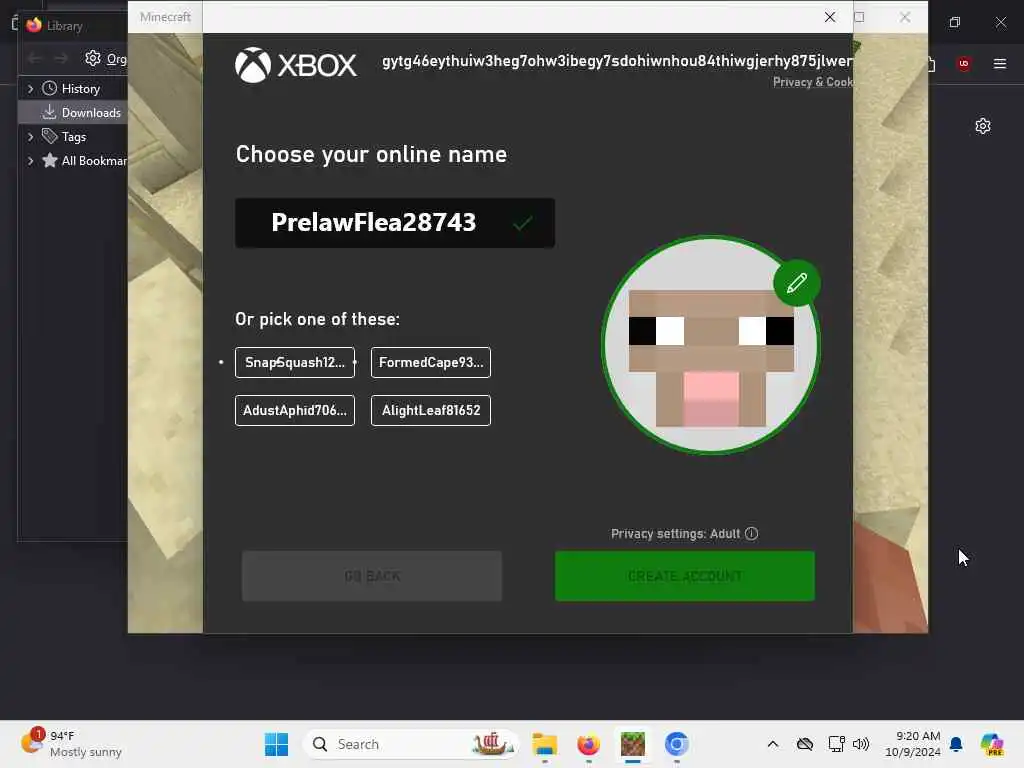1024x768 pixels.
Task: Click the cloud sync tray icon
Action: 805,744
